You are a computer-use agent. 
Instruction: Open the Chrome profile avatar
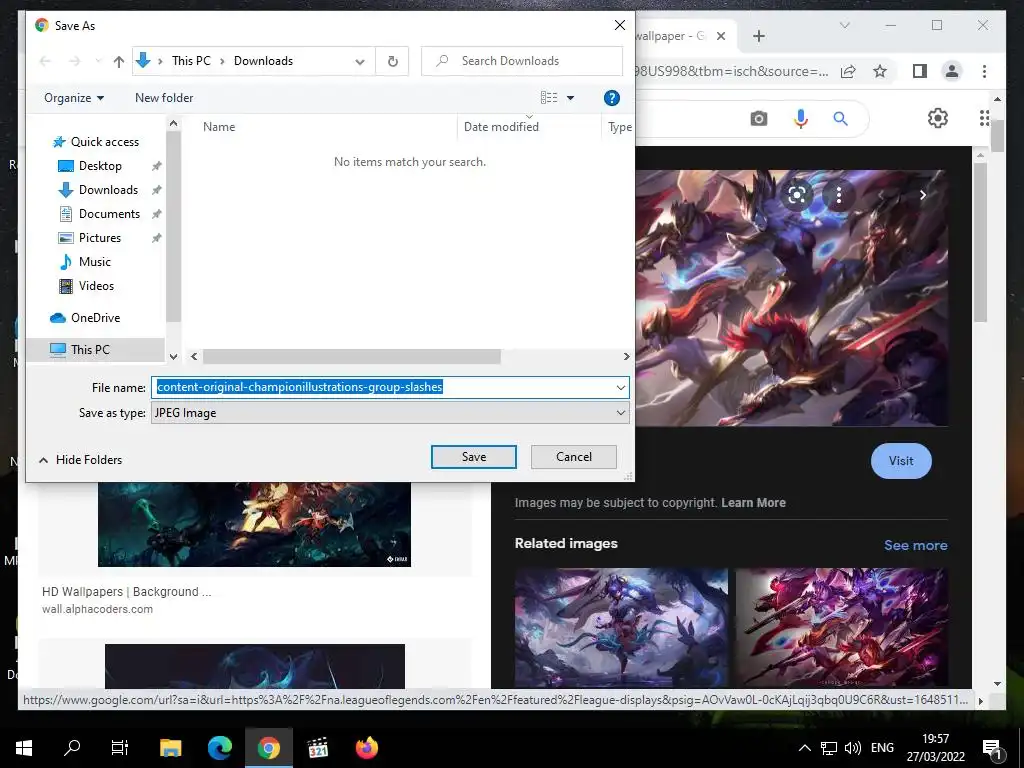coord(952,71)
